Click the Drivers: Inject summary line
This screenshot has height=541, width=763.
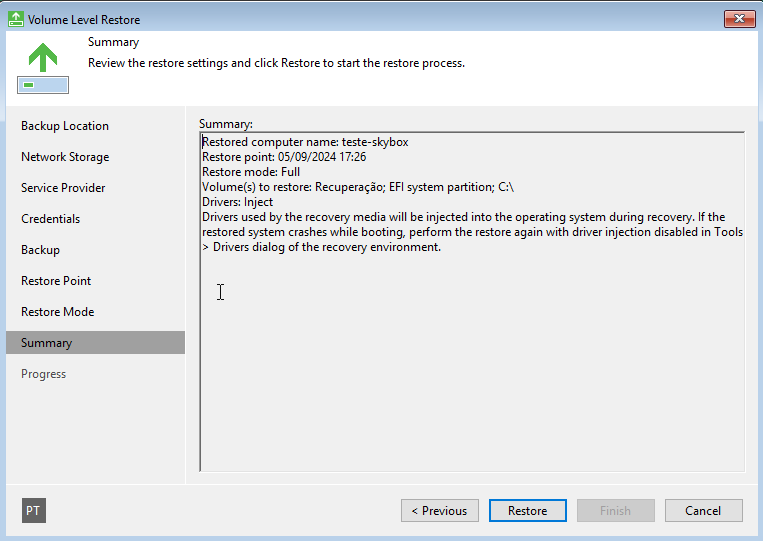click(x=237, y=202)
